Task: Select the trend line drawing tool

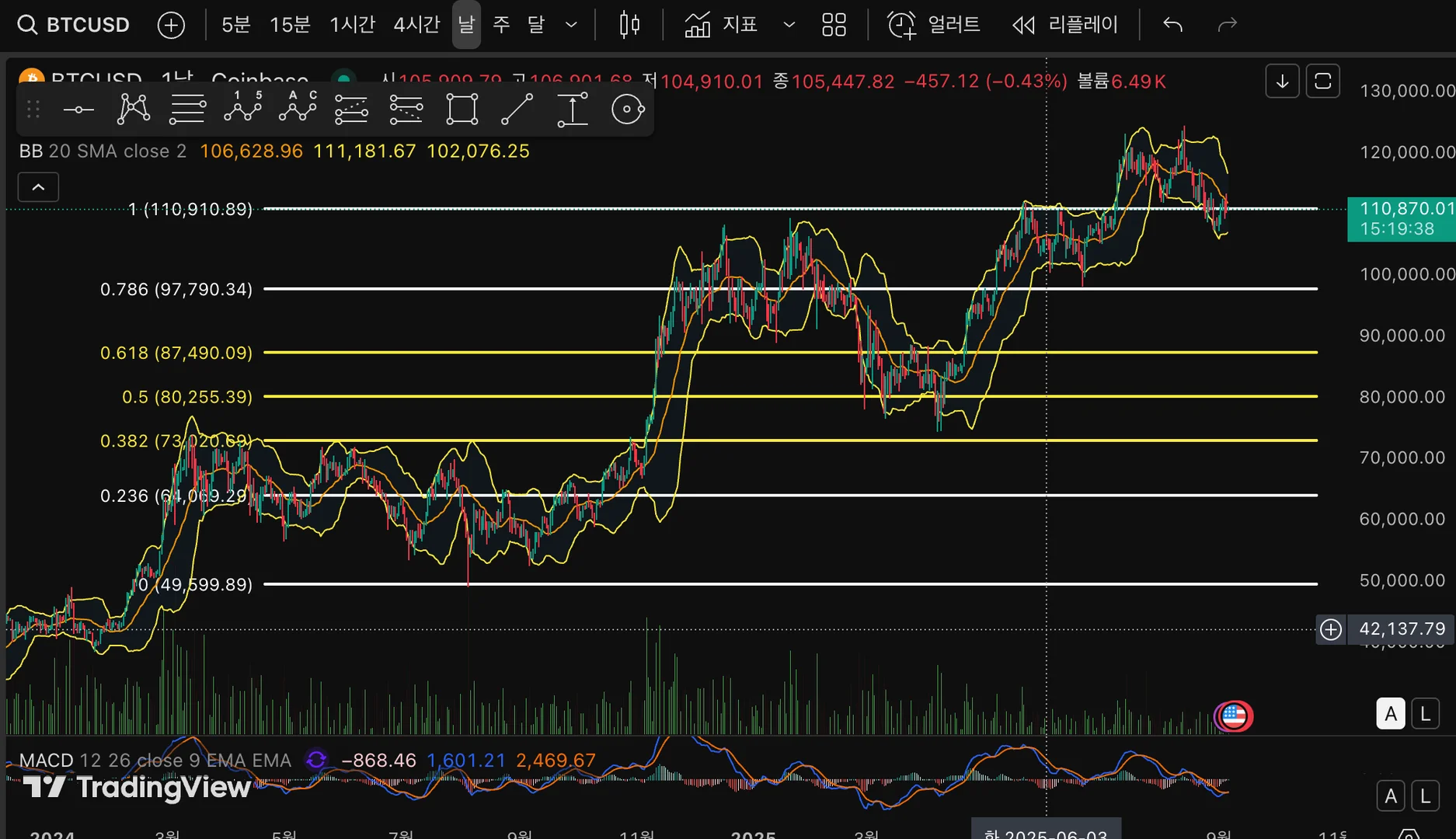Action: pyautogui.click(x=517, y=109)
